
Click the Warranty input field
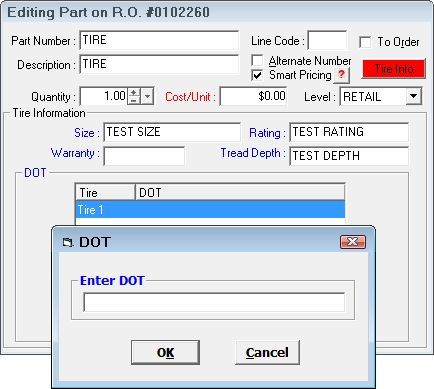144,156
